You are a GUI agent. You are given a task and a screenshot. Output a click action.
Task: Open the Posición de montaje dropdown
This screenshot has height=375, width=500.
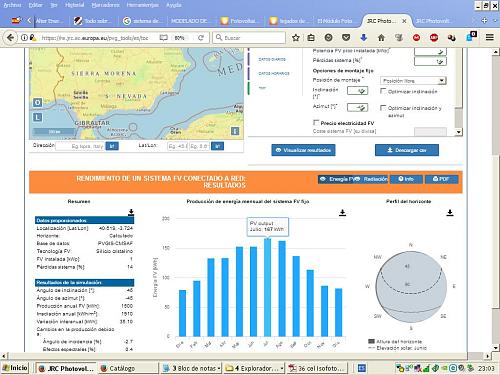click(x=413, y=81)
